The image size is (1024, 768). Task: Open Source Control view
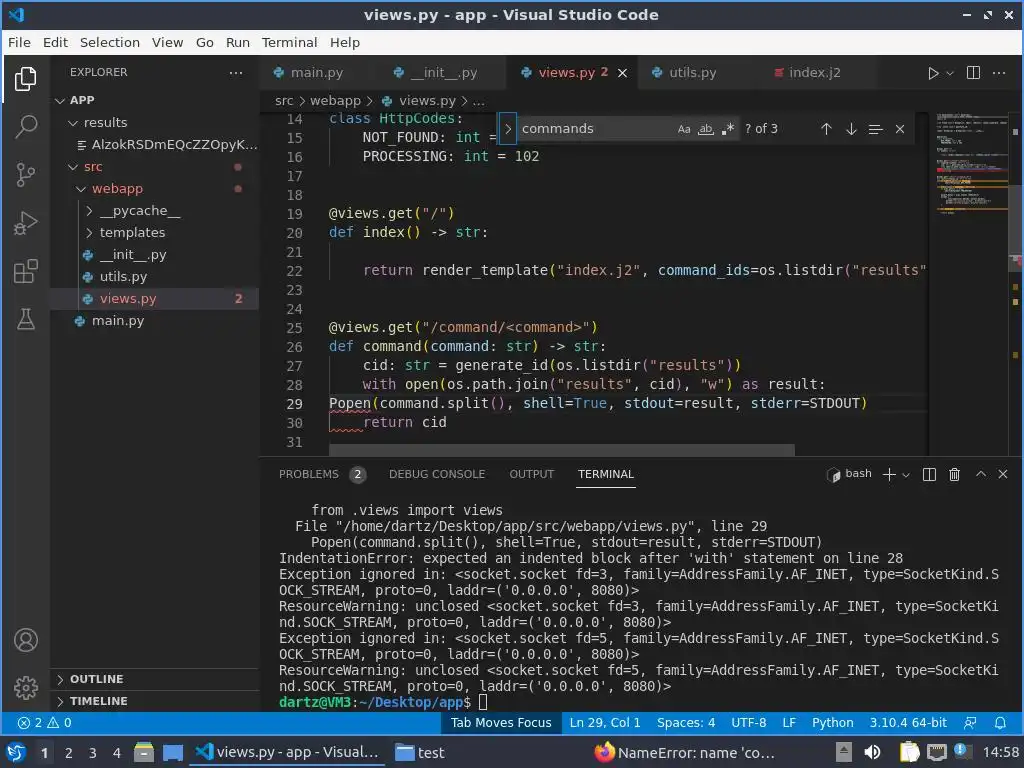(x=25, y=174)
